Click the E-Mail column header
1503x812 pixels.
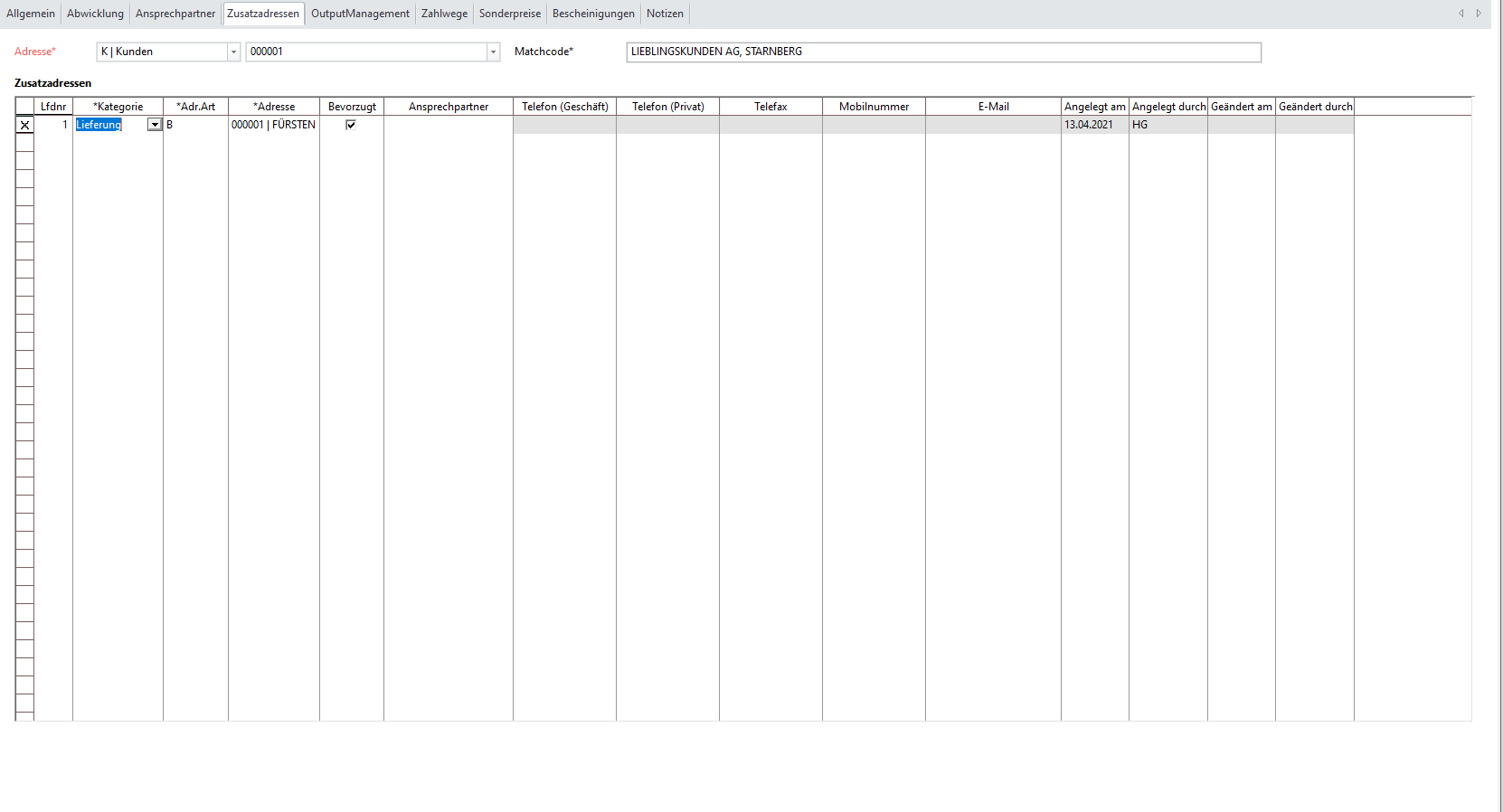click(x=993, y=107)
